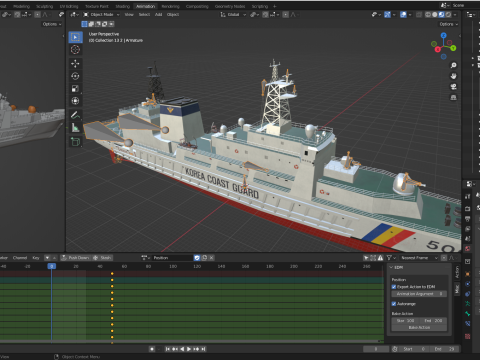Screen dimensions: 480x360
Task: Toggle fake user shield for Position action
Action: pyautogui.click(x=197, y=258)
